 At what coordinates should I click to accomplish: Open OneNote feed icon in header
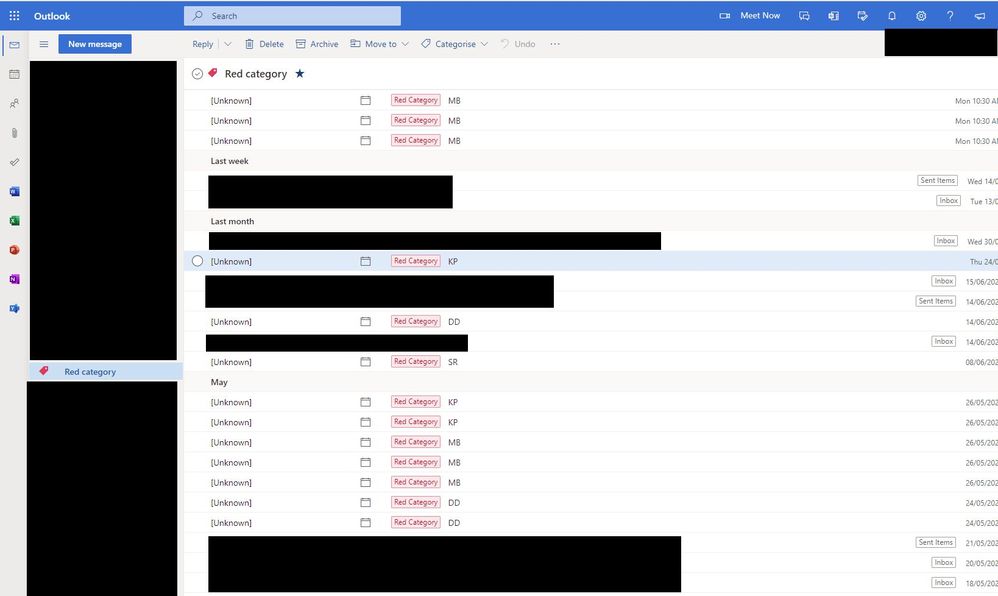point(833,16)
